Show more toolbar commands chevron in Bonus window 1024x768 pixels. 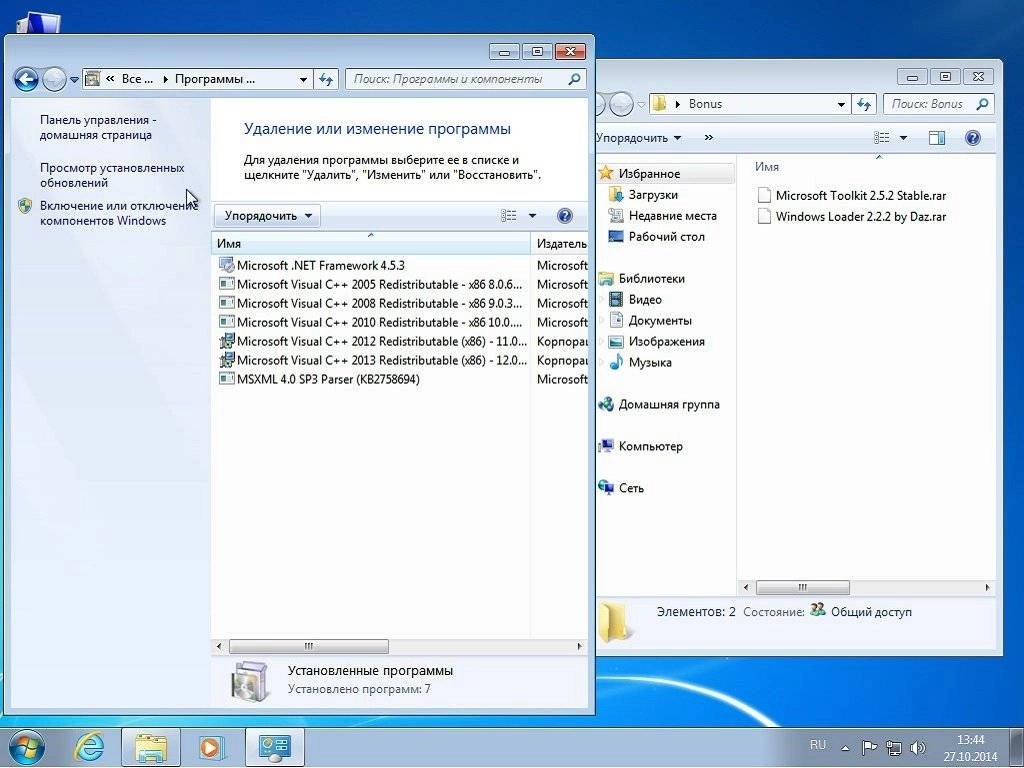[x=709, y=138]
